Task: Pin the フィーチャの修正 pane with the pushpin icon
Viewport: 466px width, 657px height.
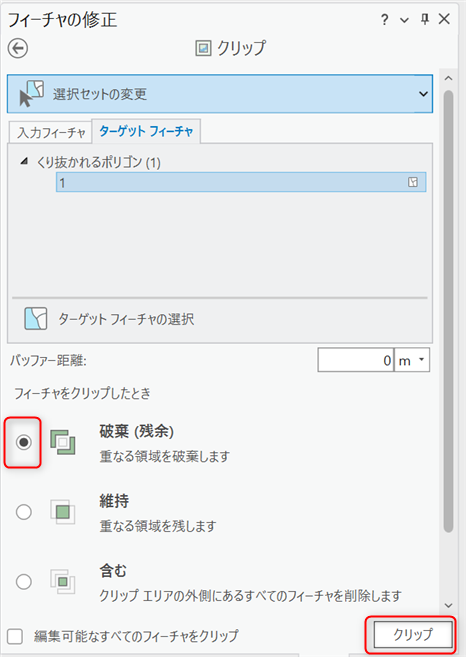Action: (425, 19)
